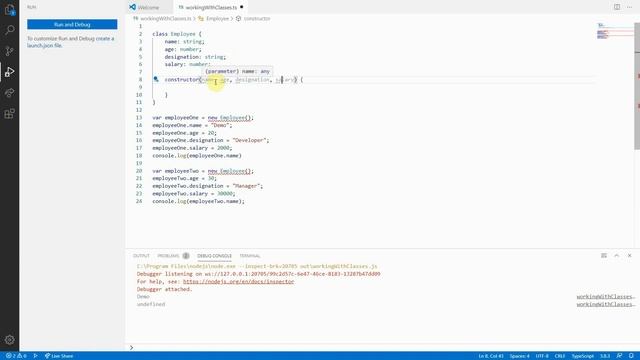Open the nodejs.org inspector docs link

pyautogui.click(x=238, y=282)
